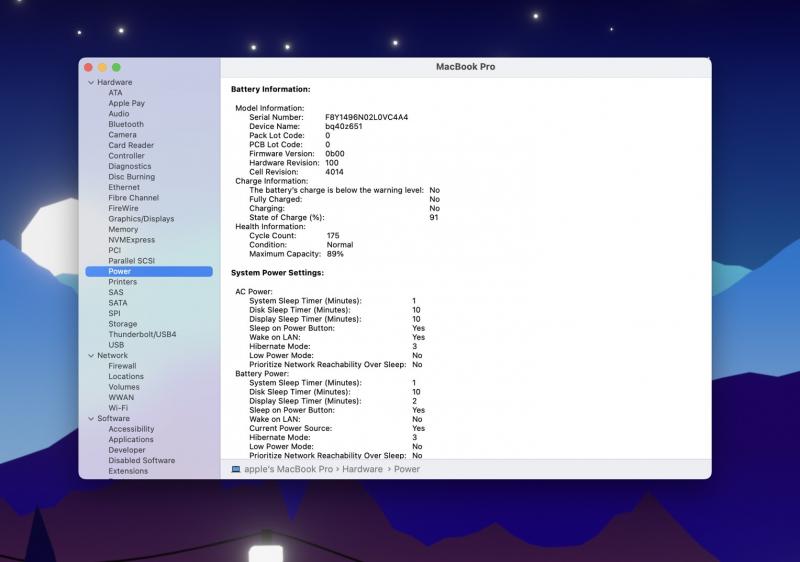Open Graphics/Displays information
The width and height of the screenshot is (800, 562).
click(x=141, y=219)
